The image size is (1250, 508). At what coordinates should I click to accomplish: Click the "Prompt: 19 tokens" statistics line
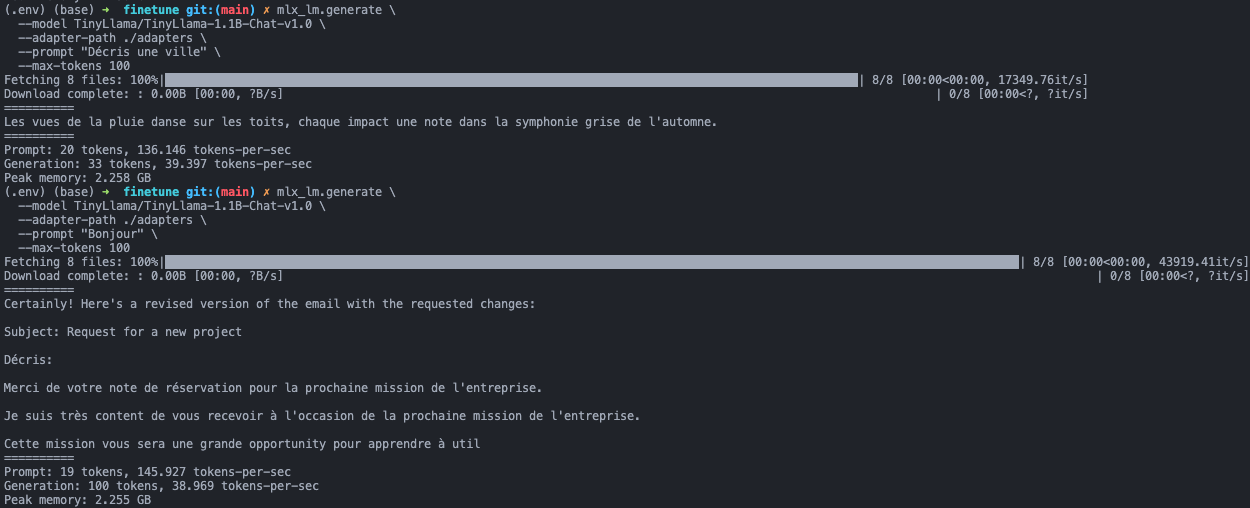coord(147,472)
